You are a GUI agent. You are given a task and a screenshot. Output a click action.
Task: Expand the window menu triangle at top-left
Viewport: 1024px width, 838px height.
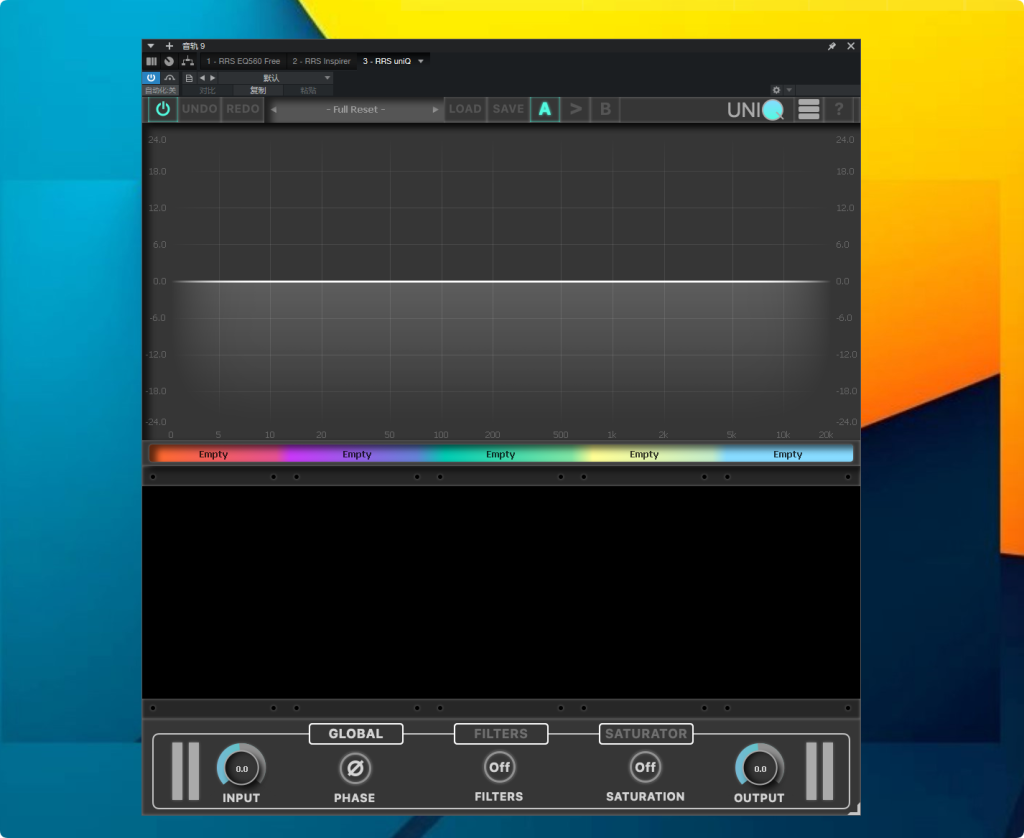151,46
